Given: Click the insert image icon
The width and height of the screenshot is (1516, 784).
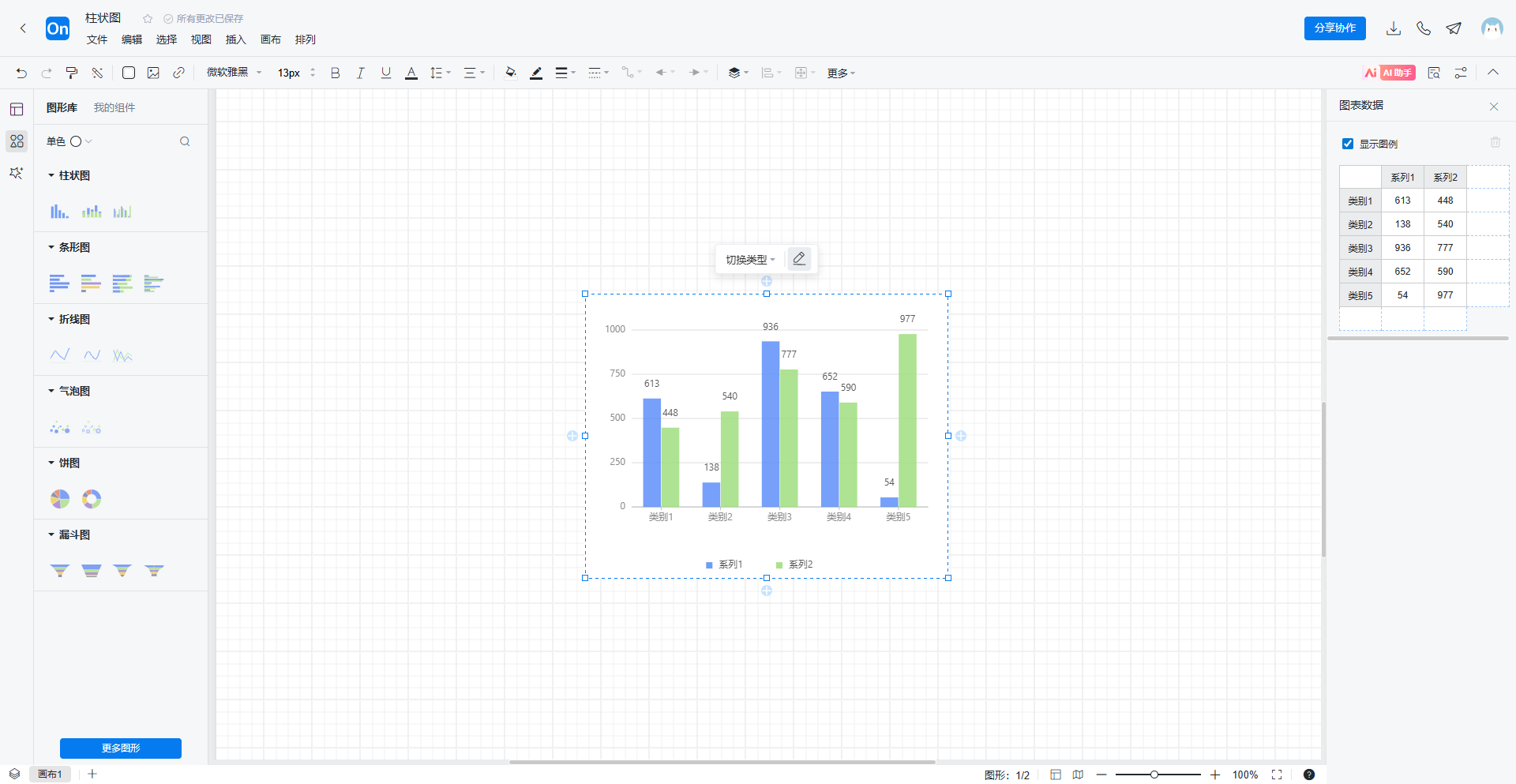Looking at the screenshot, I should 153,73.
